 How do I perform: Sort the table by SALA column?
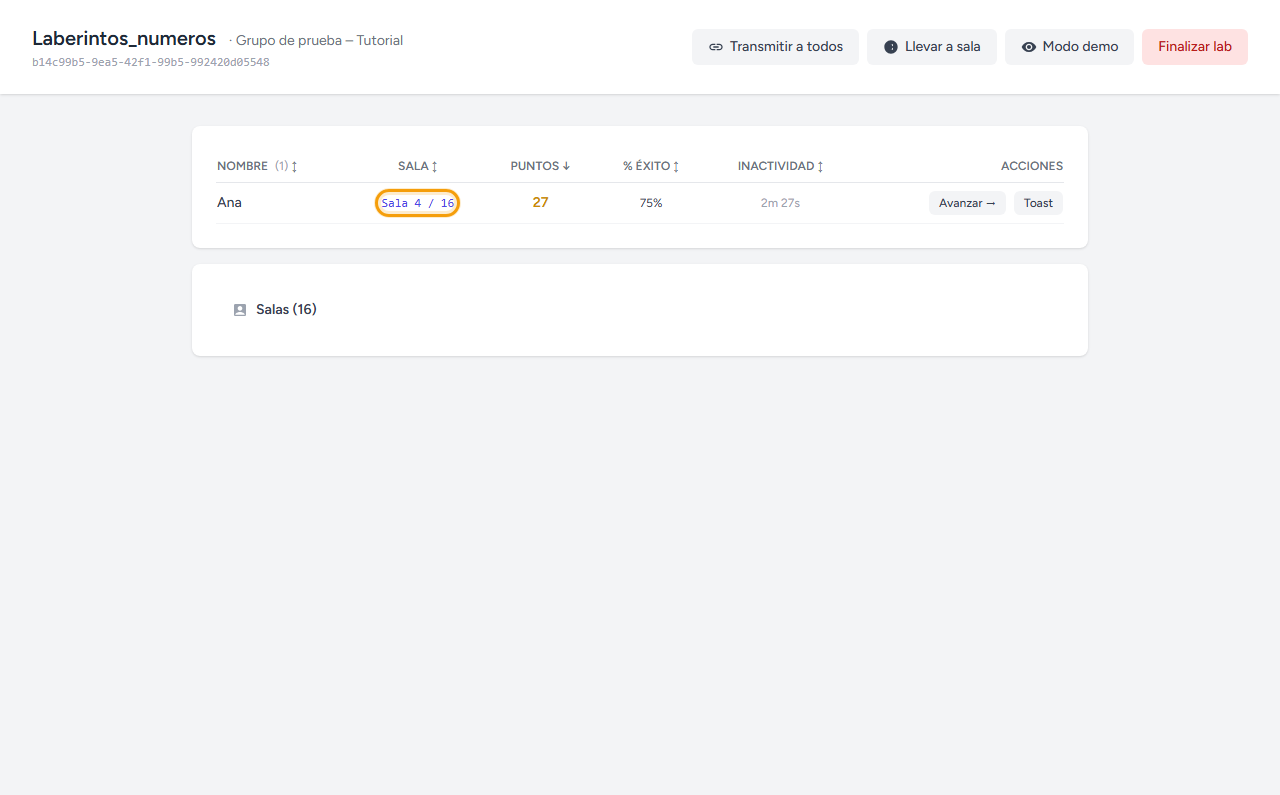click(418, 166)
